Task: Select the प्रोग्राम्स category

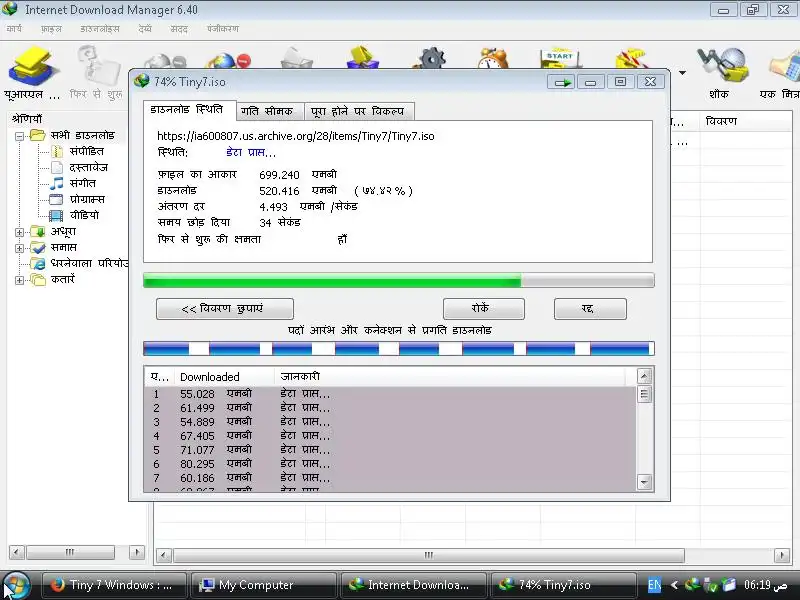Action: point(87,199)
